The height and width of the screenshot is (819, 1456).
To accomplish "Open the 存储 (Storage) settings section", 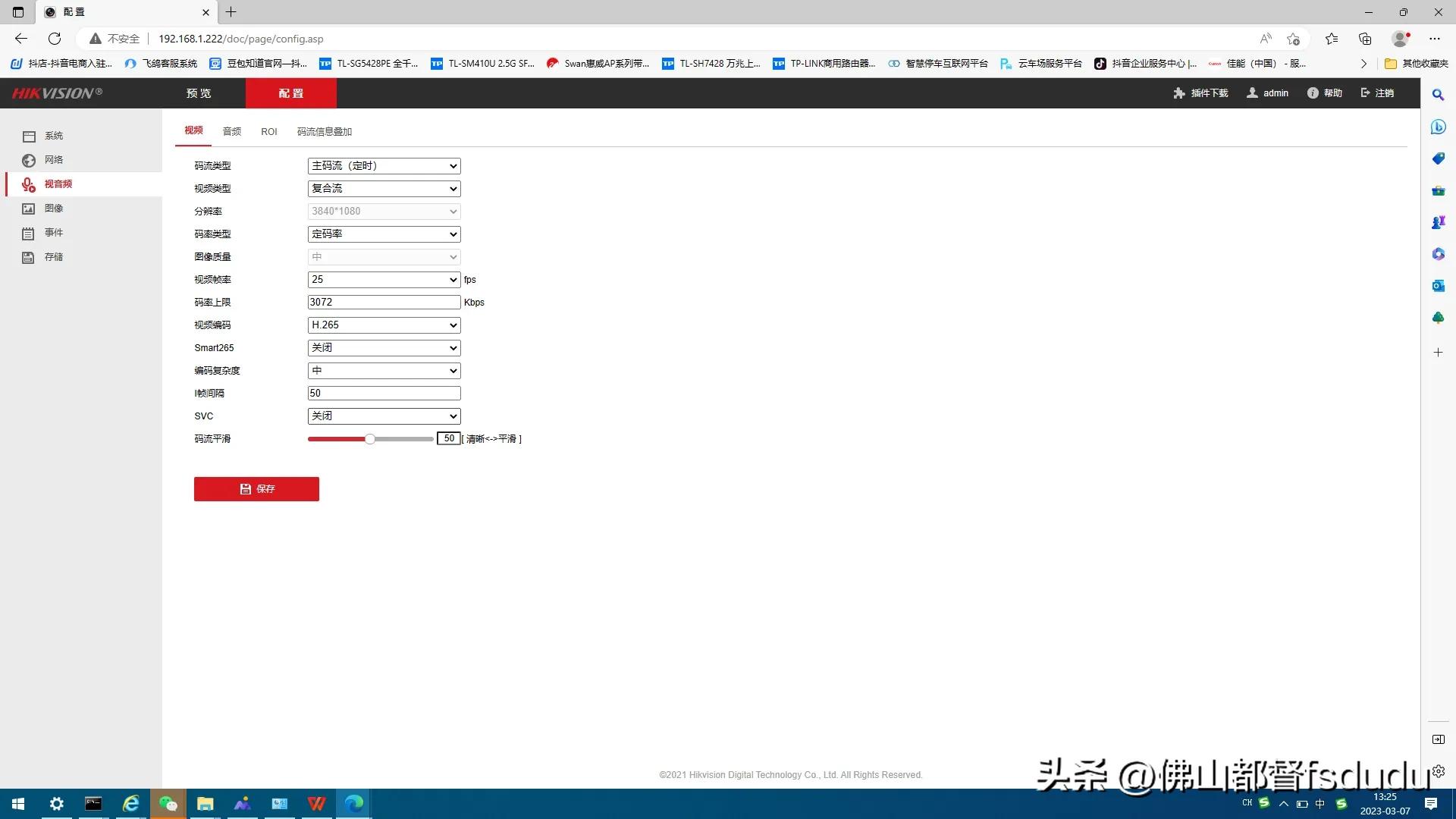I will [53, 256].
